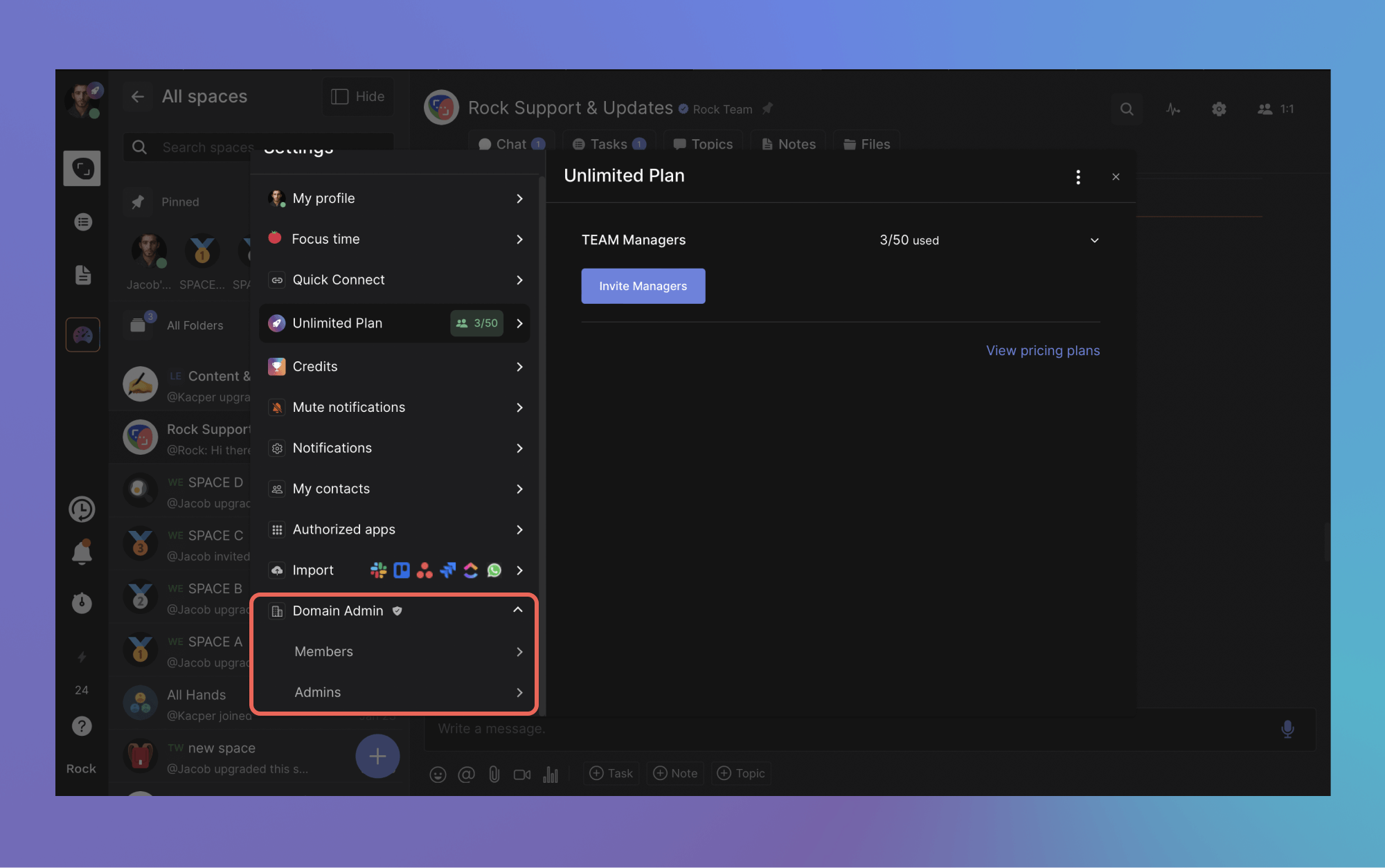1385x868 pixels.
Task: Click the microphone voice message icon
Action: click(x=1287, y=729)
